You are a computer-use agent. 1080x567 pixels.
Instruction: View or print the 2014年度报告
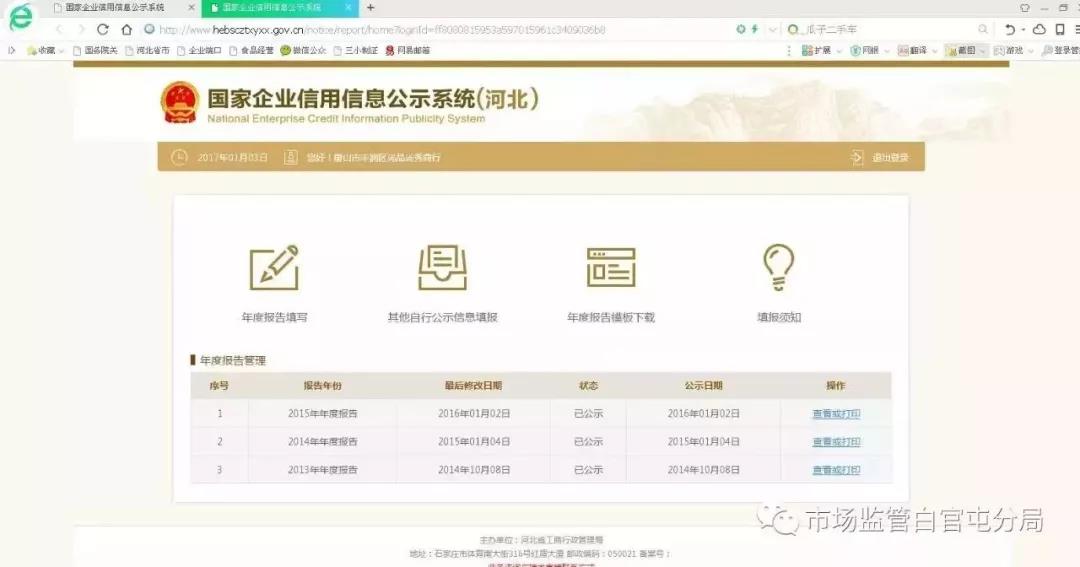(x=836, y=442)
